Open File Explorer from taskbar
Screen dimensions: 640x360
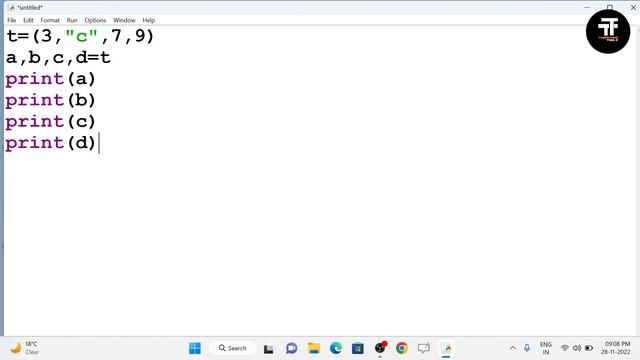(x=314, y=348)
